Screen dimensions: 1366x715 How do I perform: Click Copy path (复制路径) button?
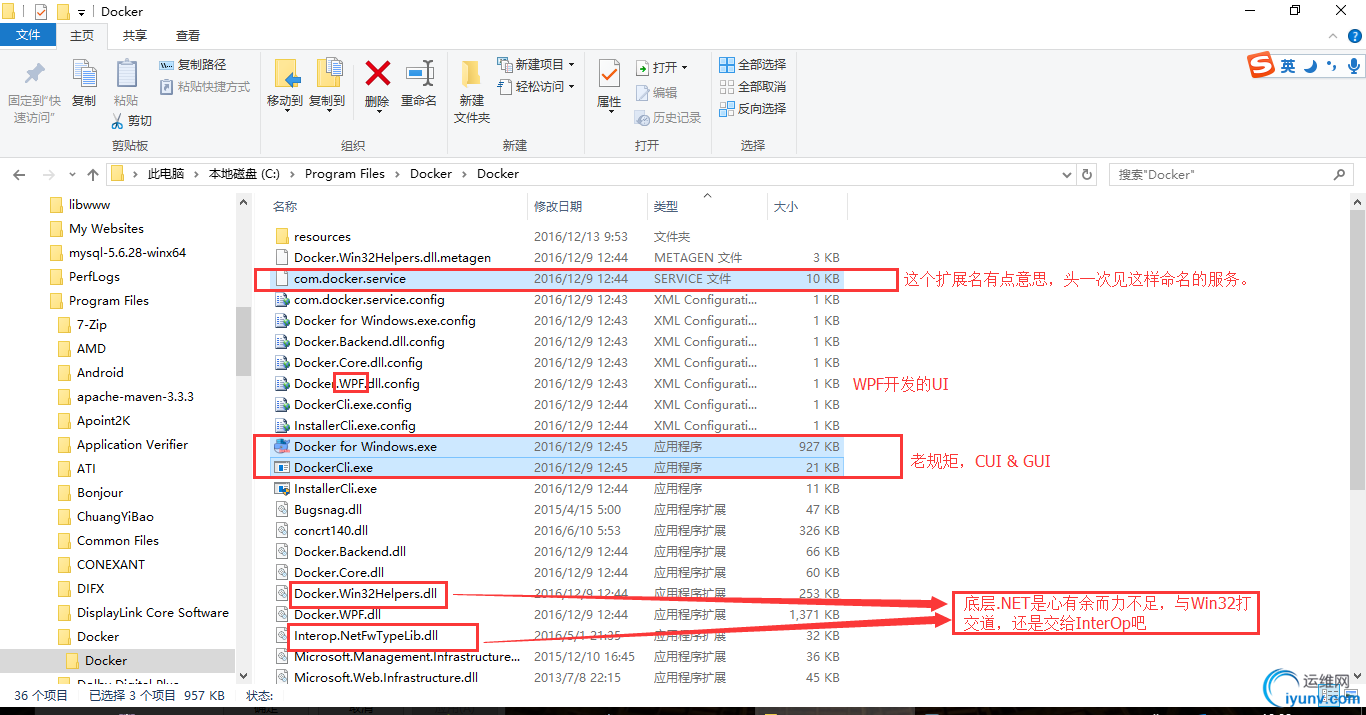click(193, 65)
